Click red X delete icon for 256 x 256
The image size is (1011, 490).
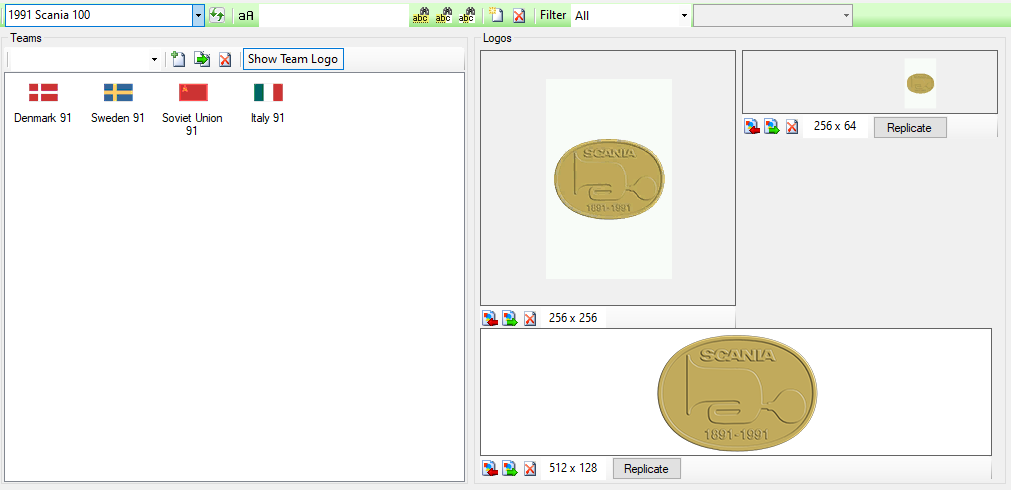click(x=530, y=318)
